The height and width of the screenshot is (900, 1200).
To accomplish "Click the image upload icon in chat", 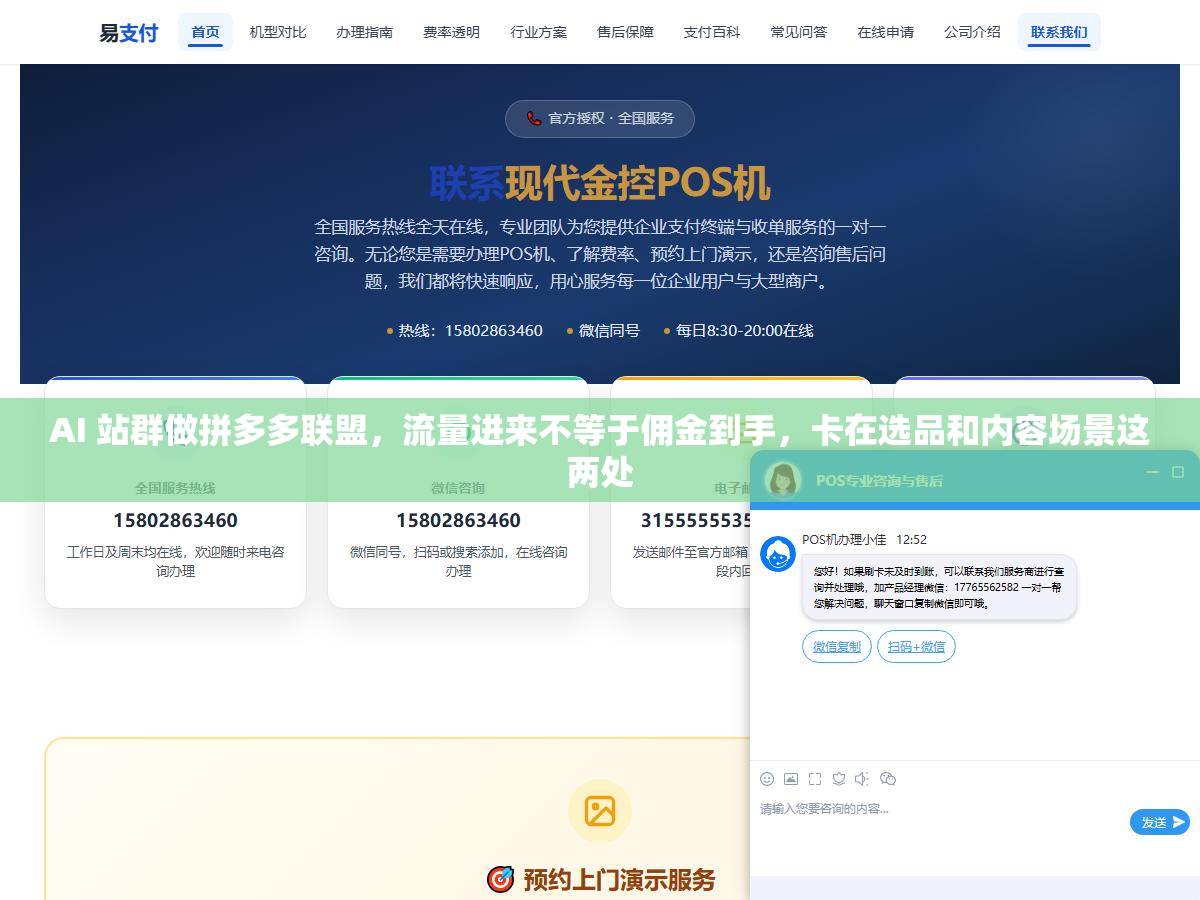I will pos(791,779).
